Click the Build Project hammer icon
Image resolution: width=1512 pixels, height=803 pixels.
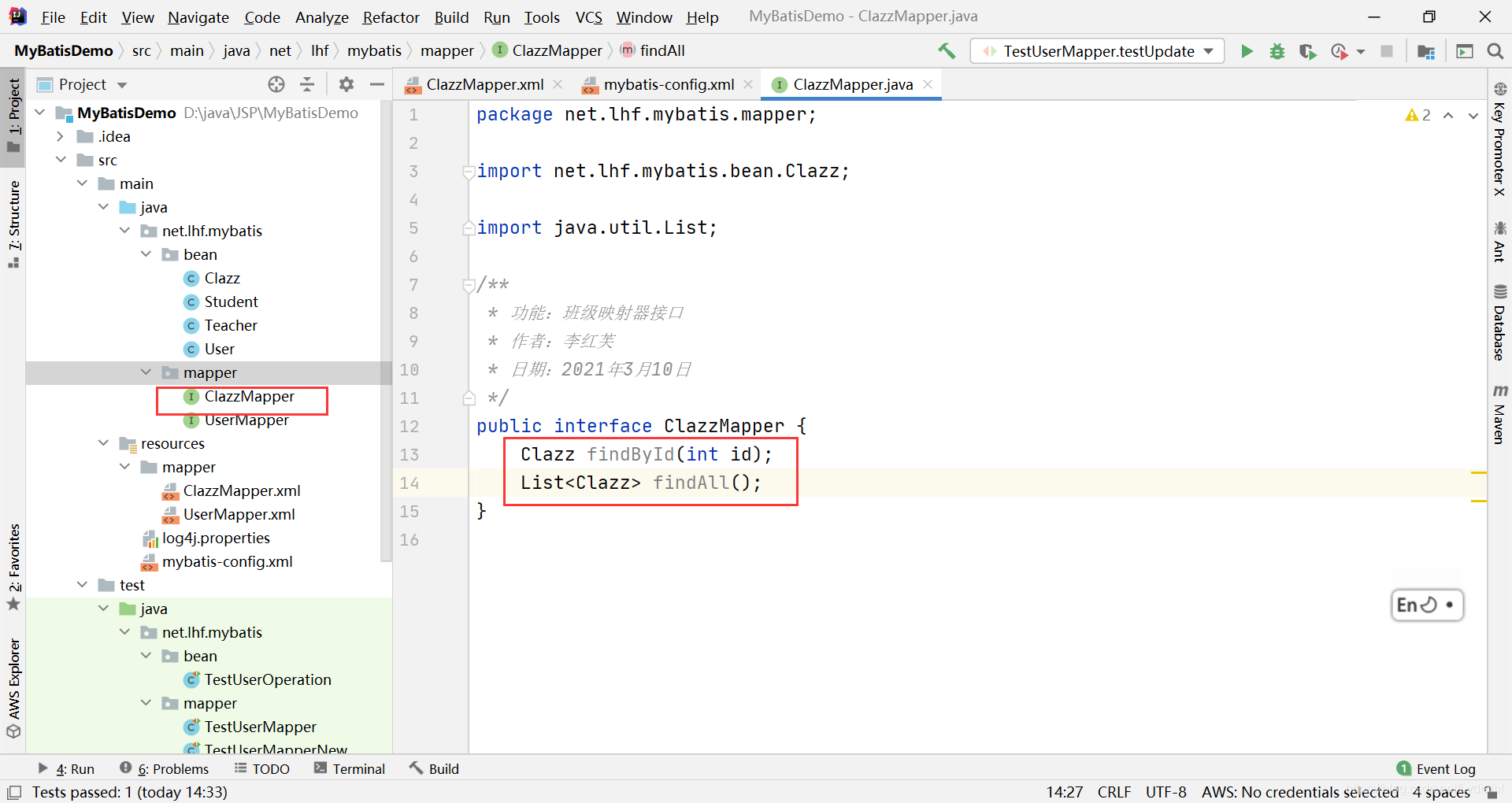pyautogui.click(x=947, y=51)
